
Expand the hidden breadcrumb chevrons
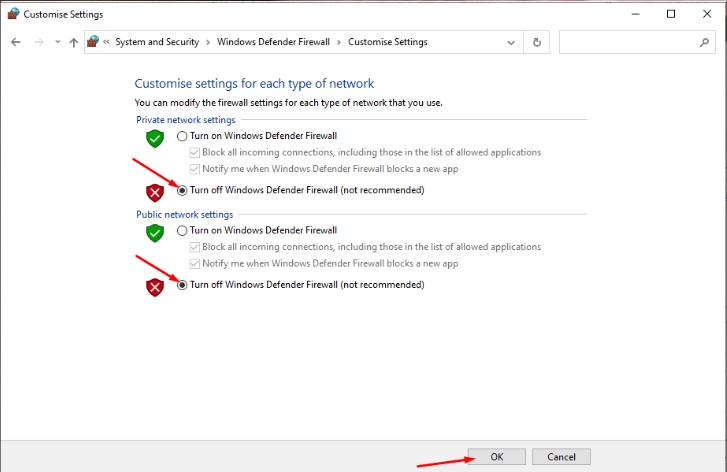pyautogui.click(x=106, y=42)
